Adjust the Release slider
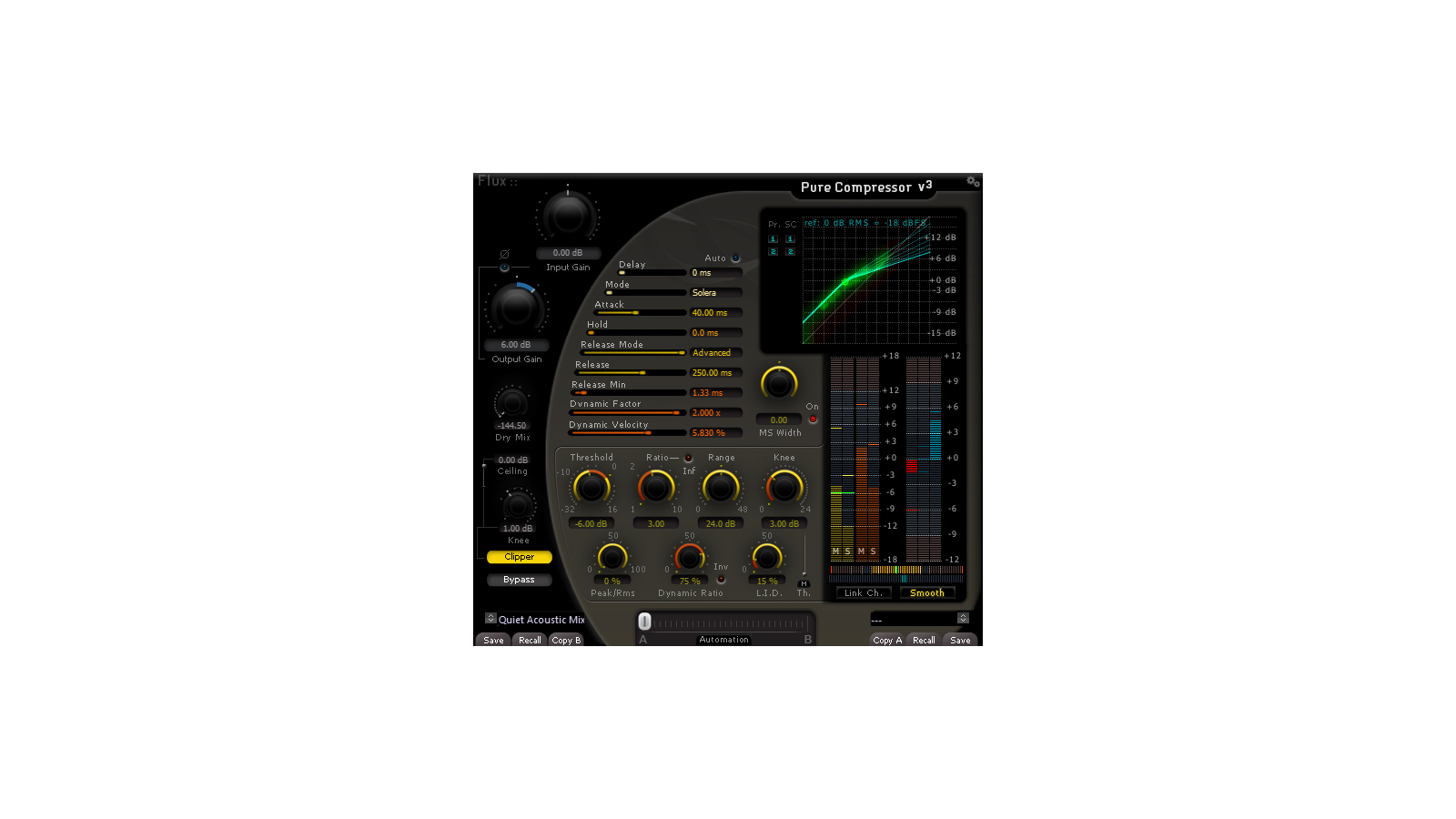1456x819 pixels. [x=632, y=373]
